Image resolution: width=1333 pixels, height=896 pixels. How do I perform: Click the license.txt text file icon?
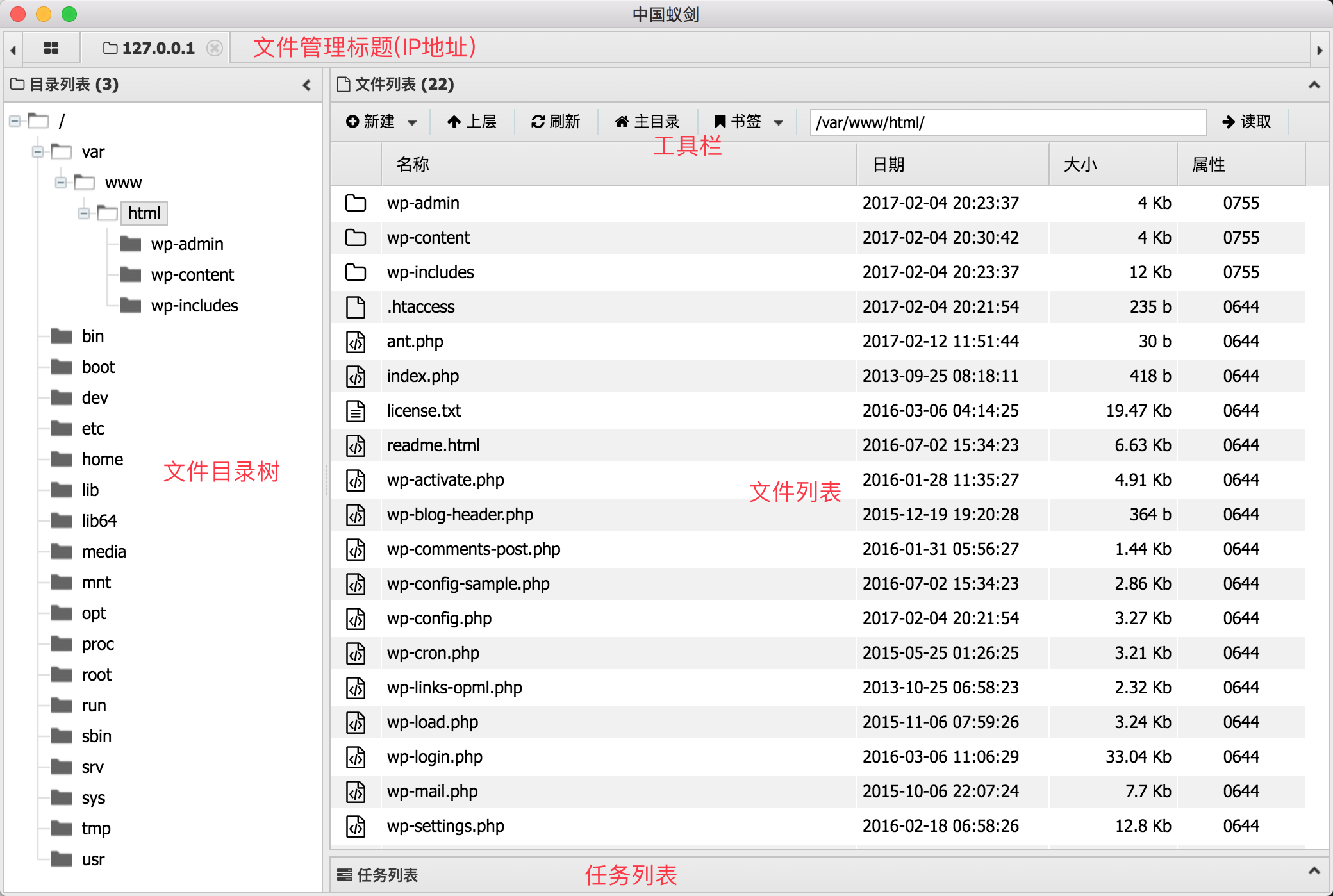coord(356,411)
